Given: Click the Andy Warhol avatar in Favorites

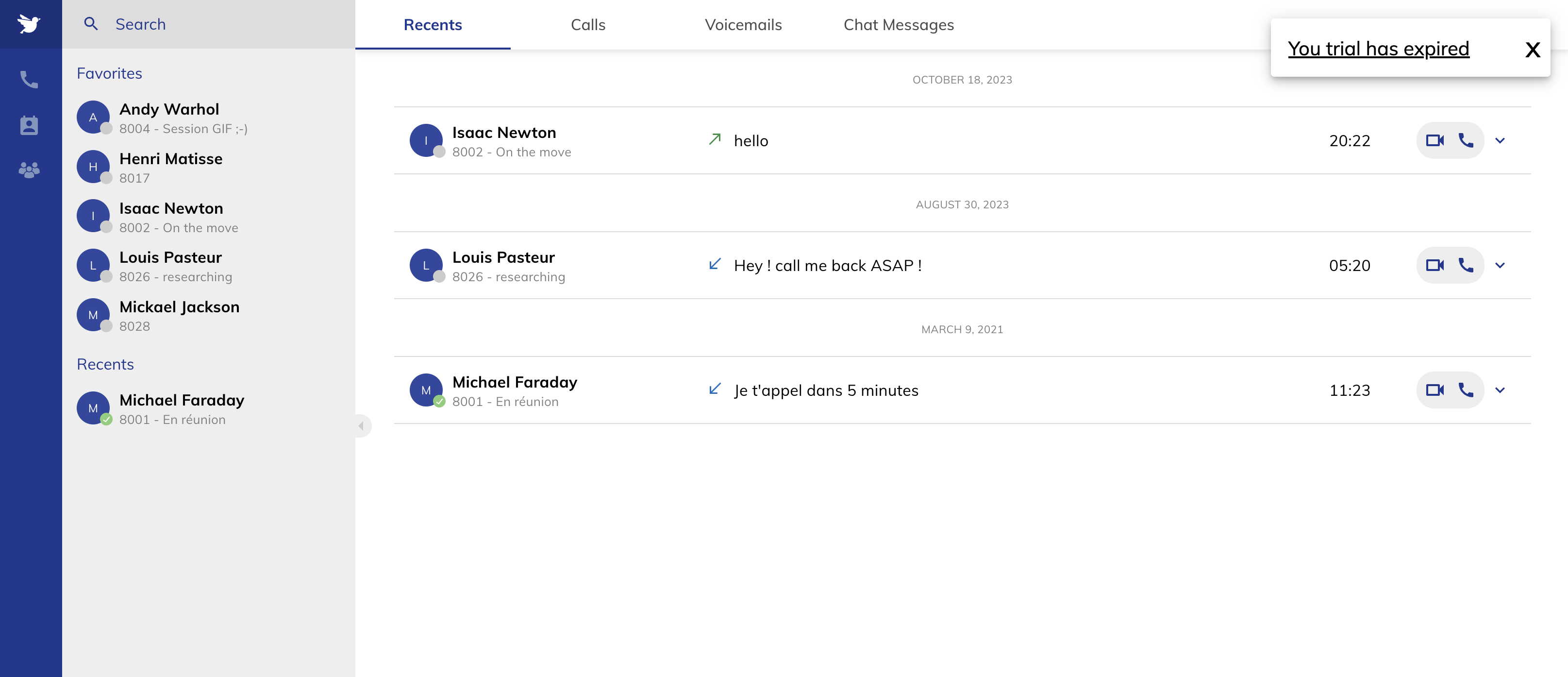Looking at the screenshot, I should point(93,118).
